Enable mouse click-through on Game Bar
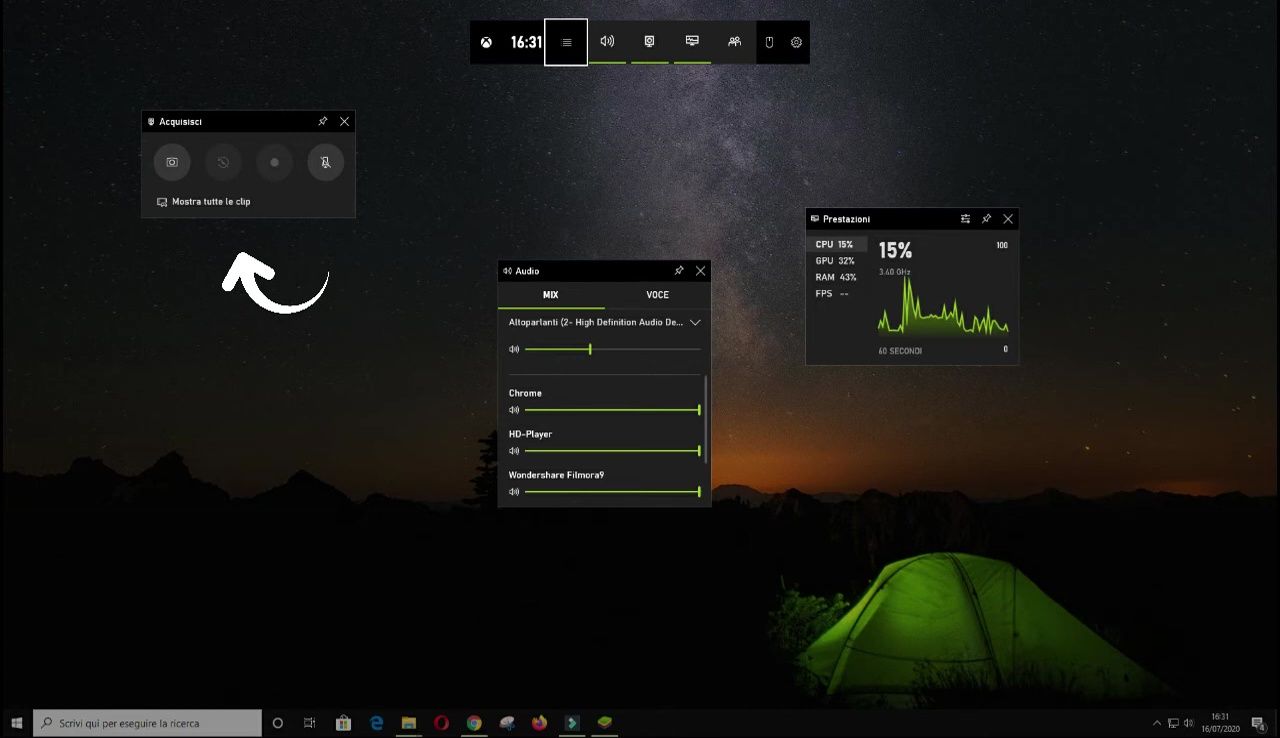Image resolution: width=1280 pixels, height=738 pixels. (x=770, y=42)
